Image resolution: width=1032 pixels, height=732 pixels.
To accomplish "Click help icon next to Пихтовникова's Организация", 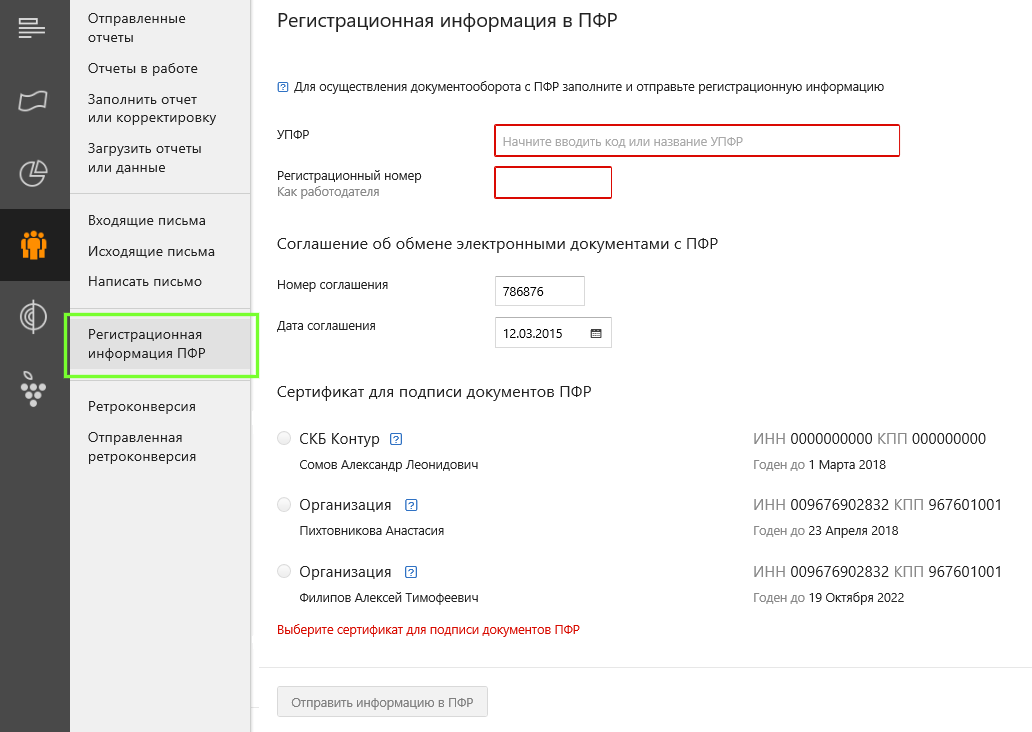I will [x=411, y=506].
